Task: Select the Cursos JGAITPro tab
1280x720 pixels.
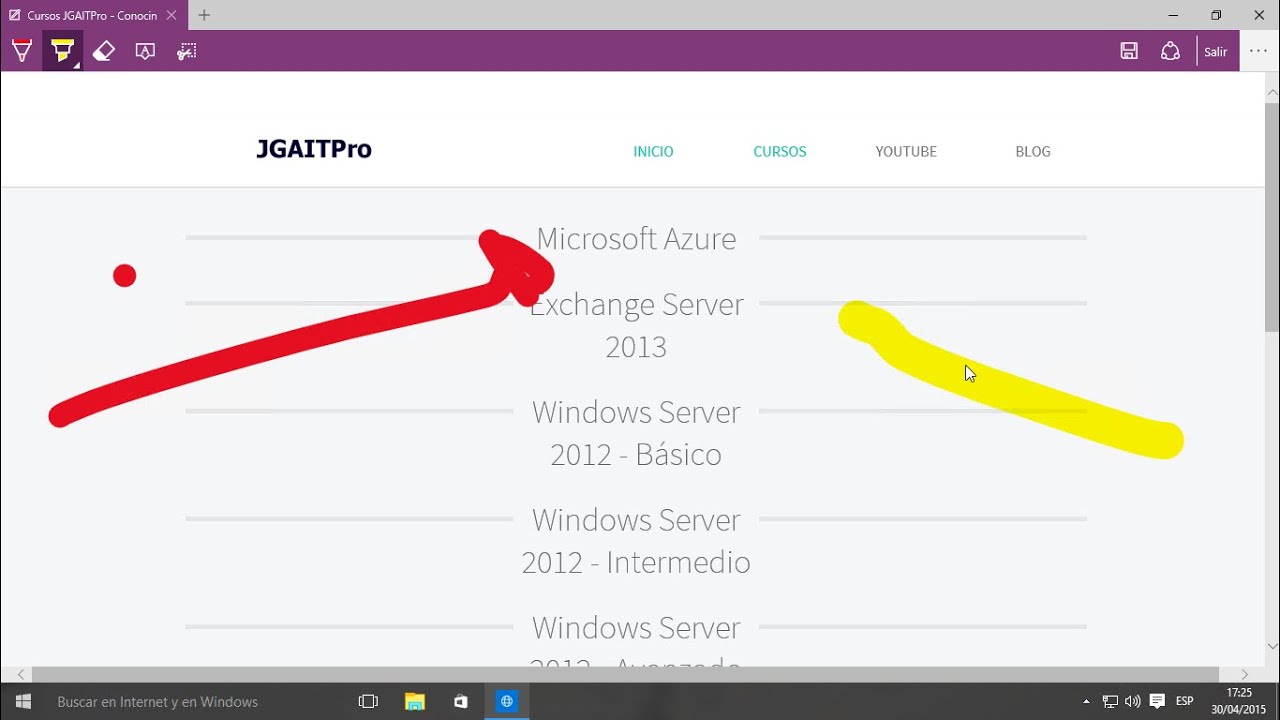Action: tap(92, 15)
